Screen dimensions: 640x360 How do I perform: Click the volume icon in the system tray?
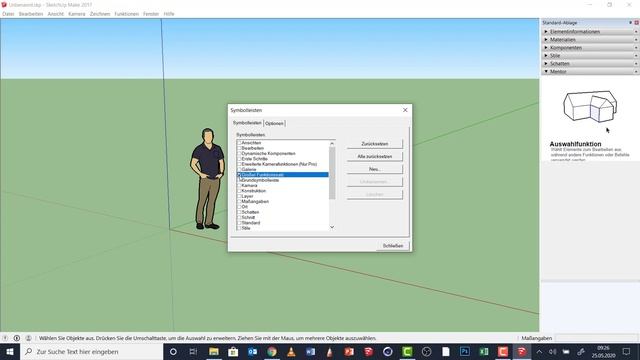coord(553,351)
